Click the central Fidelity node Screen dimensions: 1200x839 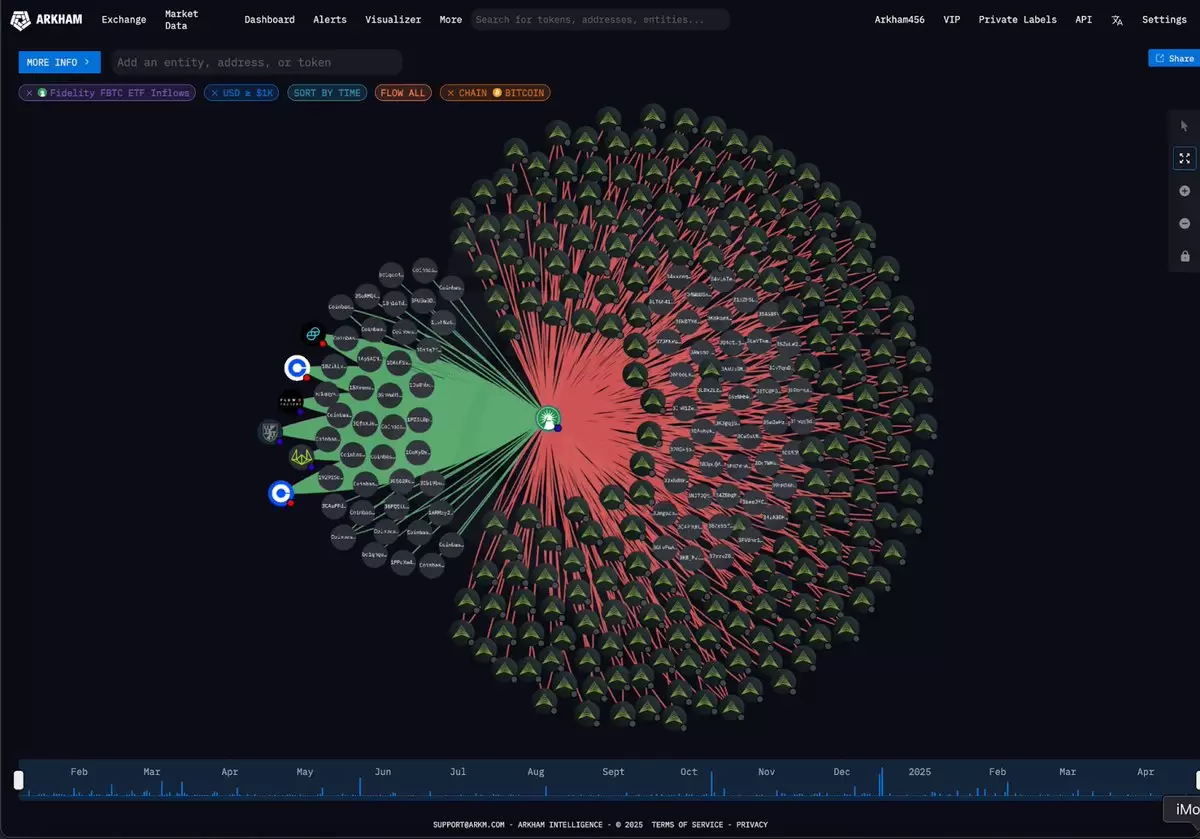tap(547, 419)
